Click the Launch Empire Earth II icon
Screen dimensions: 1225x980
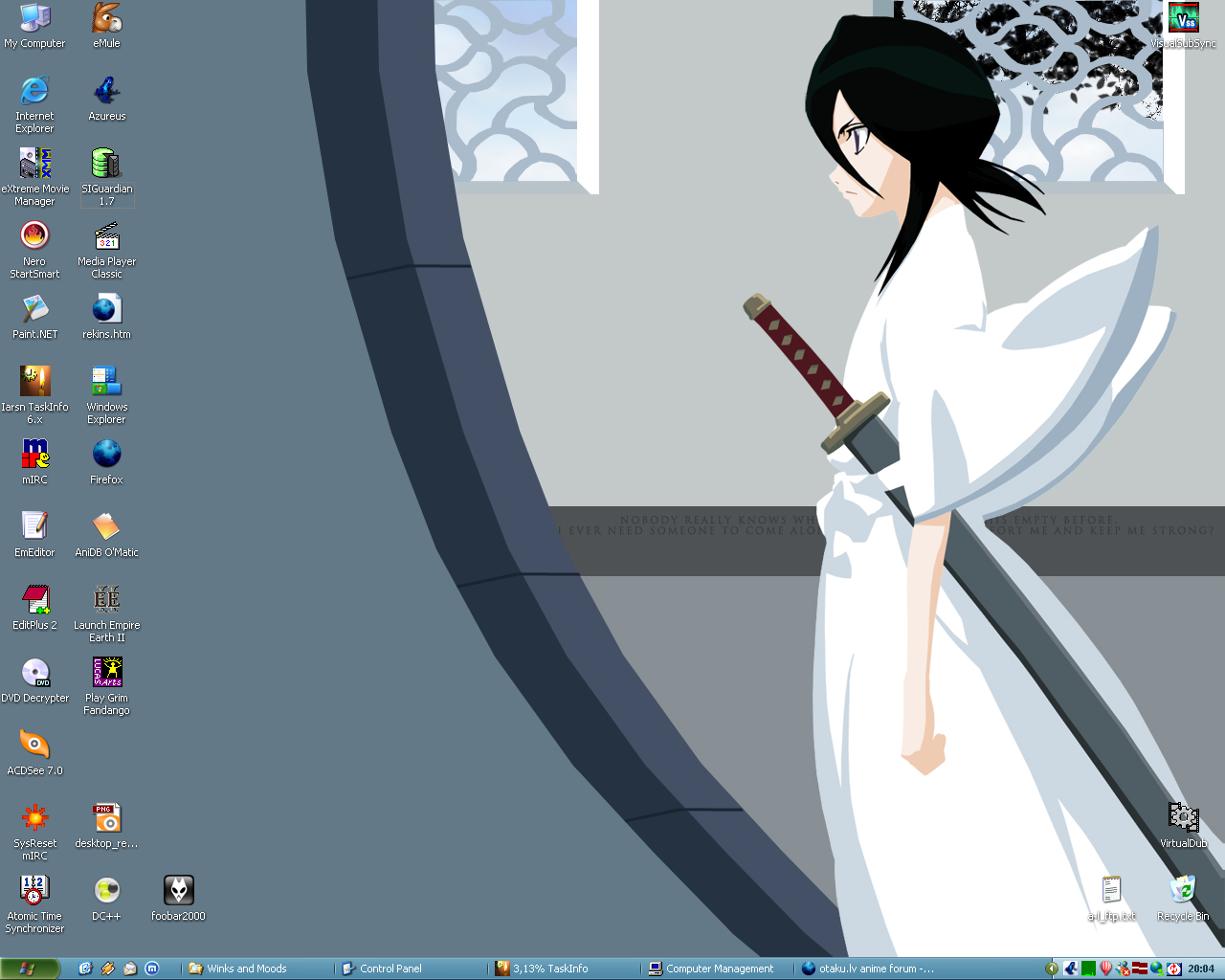coord(106,613)
